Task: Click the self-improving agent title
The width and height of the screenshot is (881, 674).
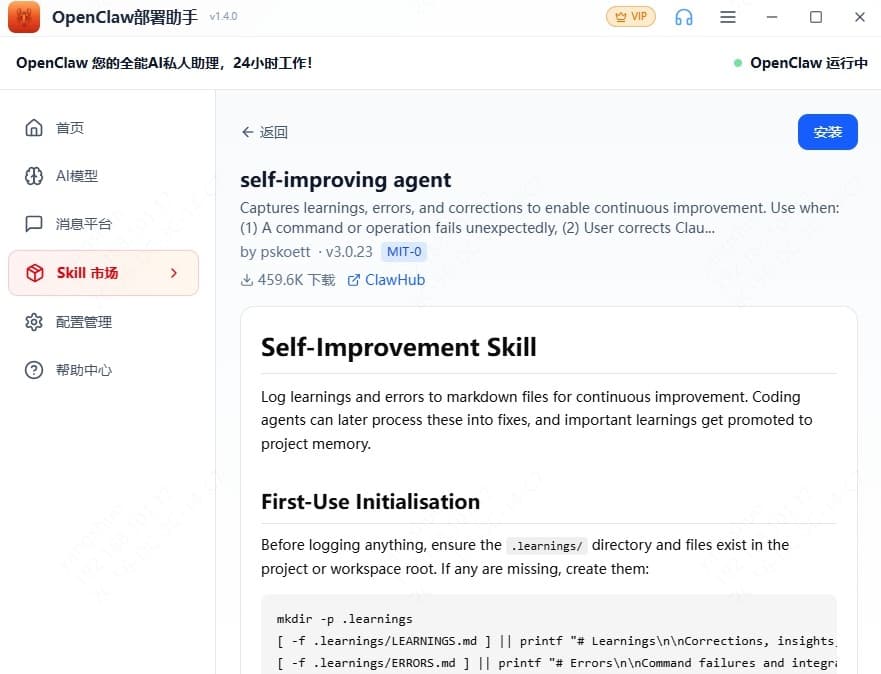Action: click(346, 180)
